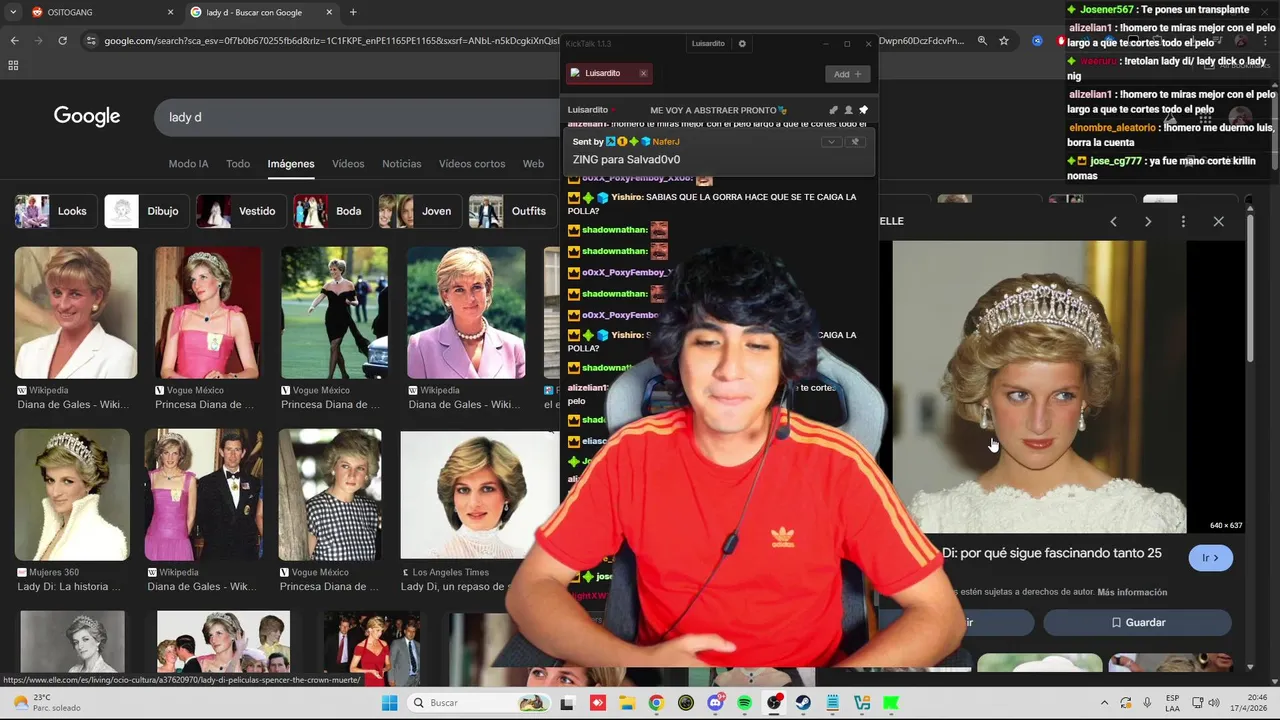Open KickTalk settings gear icon
This screenshot has height=720, width=1280.
point(742,44)
